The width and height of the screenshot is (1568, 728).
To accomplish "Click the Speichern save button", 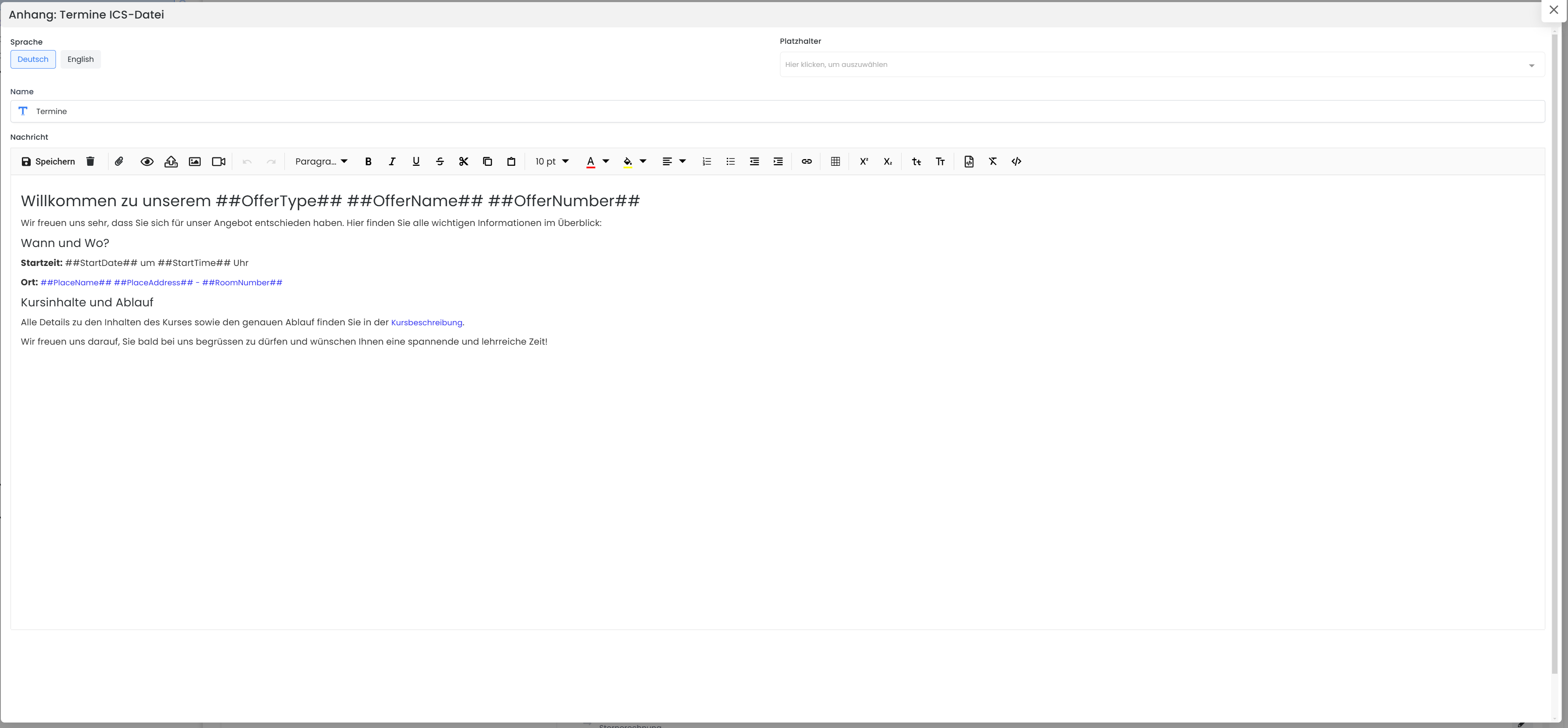I will (x=48, y=161).
